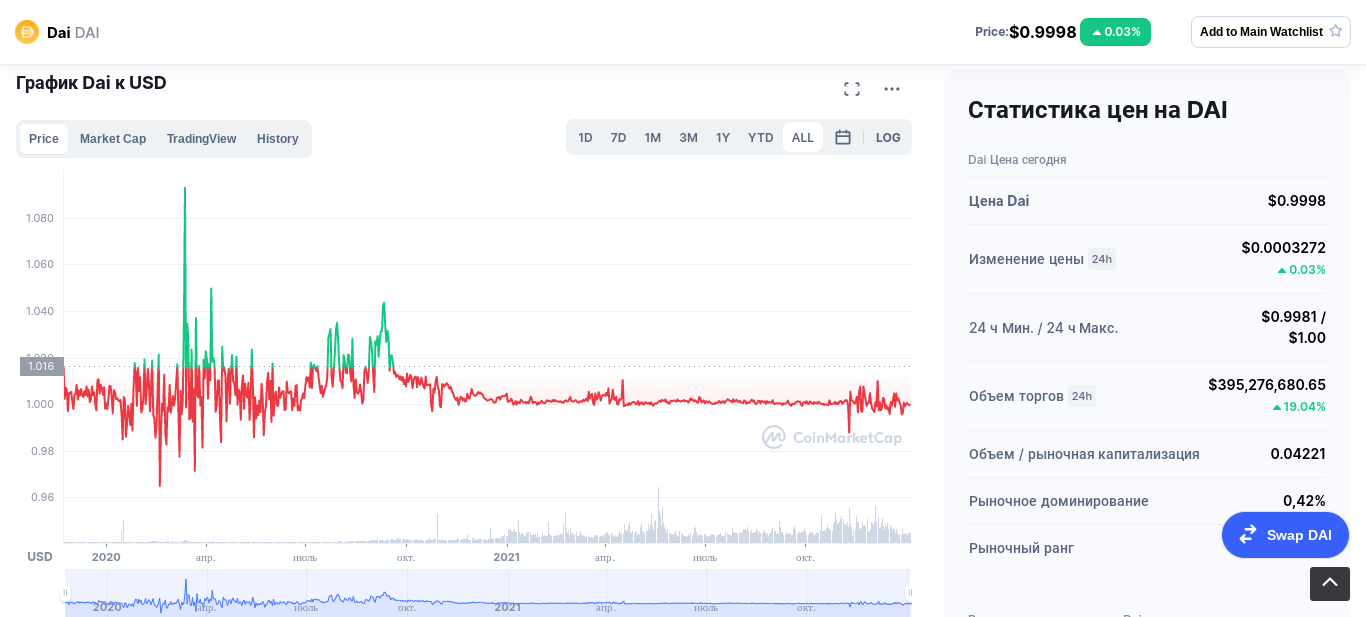Click the 19.04% volume change value
Screen dimensions: 1366x617
click(x=1299, y=407)
